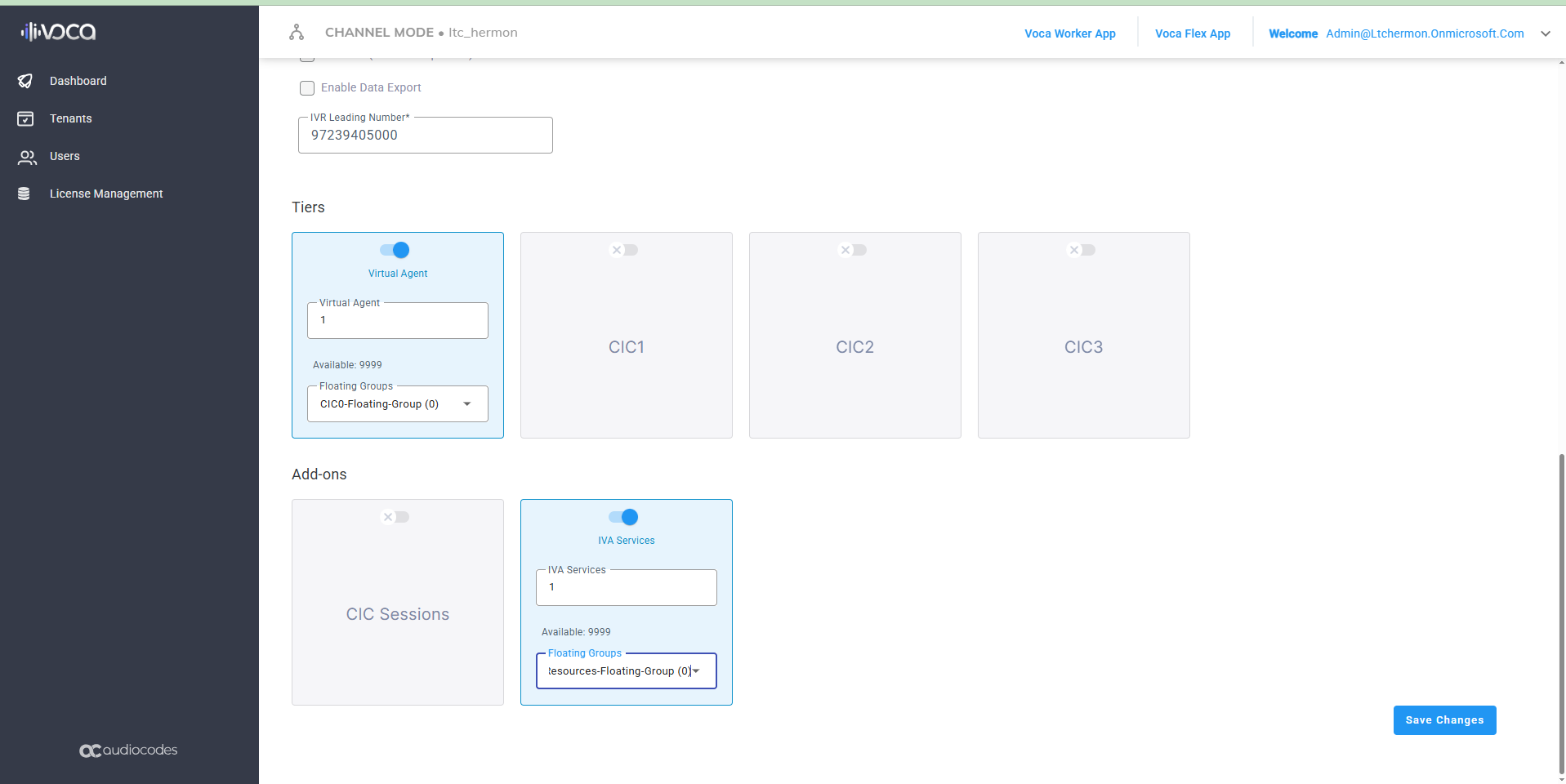Click the IVR Leading Number field

[425, 136]
